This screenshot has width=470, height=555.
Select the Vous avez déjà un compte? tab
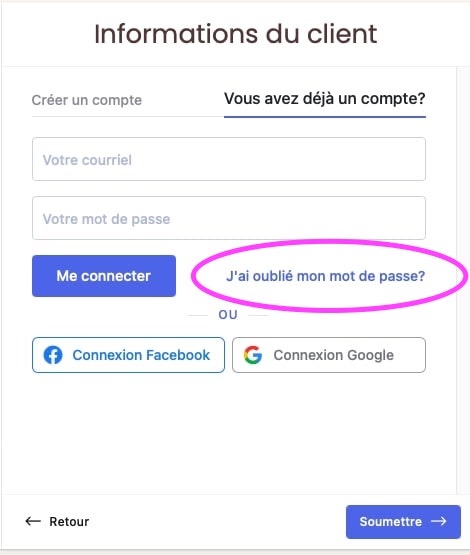pos(325,99)
